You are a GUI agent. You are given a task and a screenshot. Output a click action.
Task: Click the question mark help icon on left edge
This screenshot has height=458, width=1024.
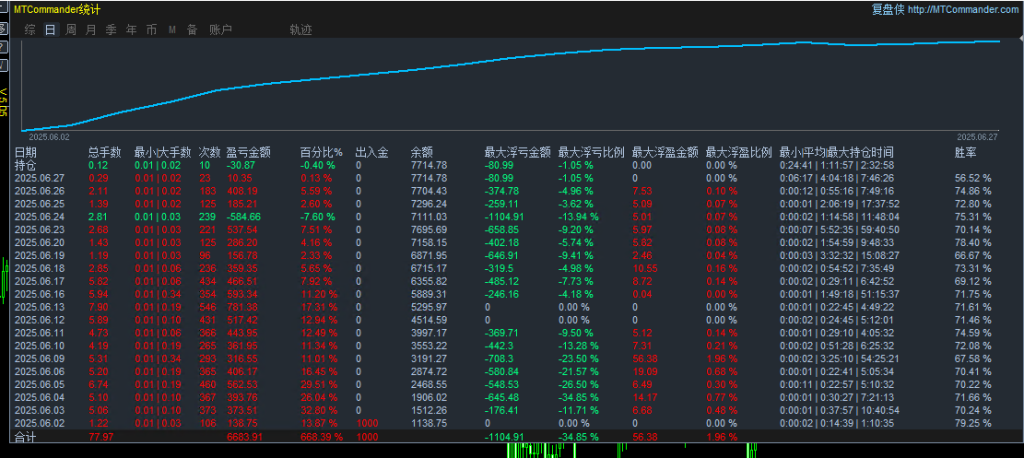click(x=4, y=48)
